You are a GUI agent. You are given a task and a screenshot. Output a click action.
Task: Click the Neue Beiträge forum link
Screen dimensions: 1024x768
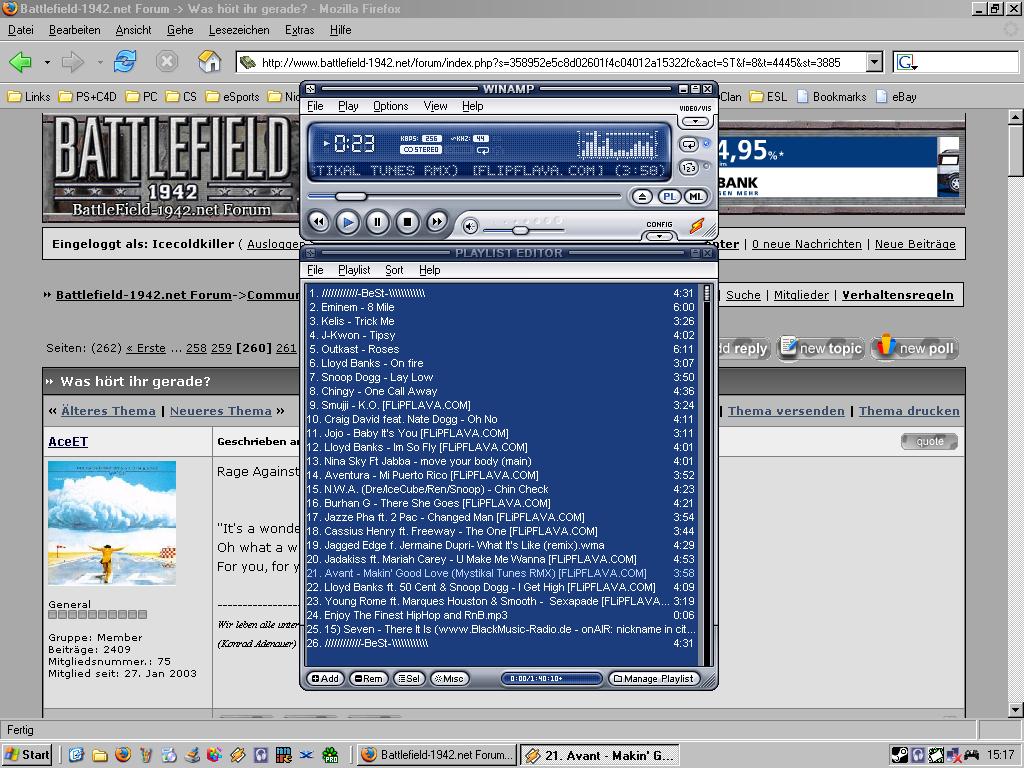(915, 244)
